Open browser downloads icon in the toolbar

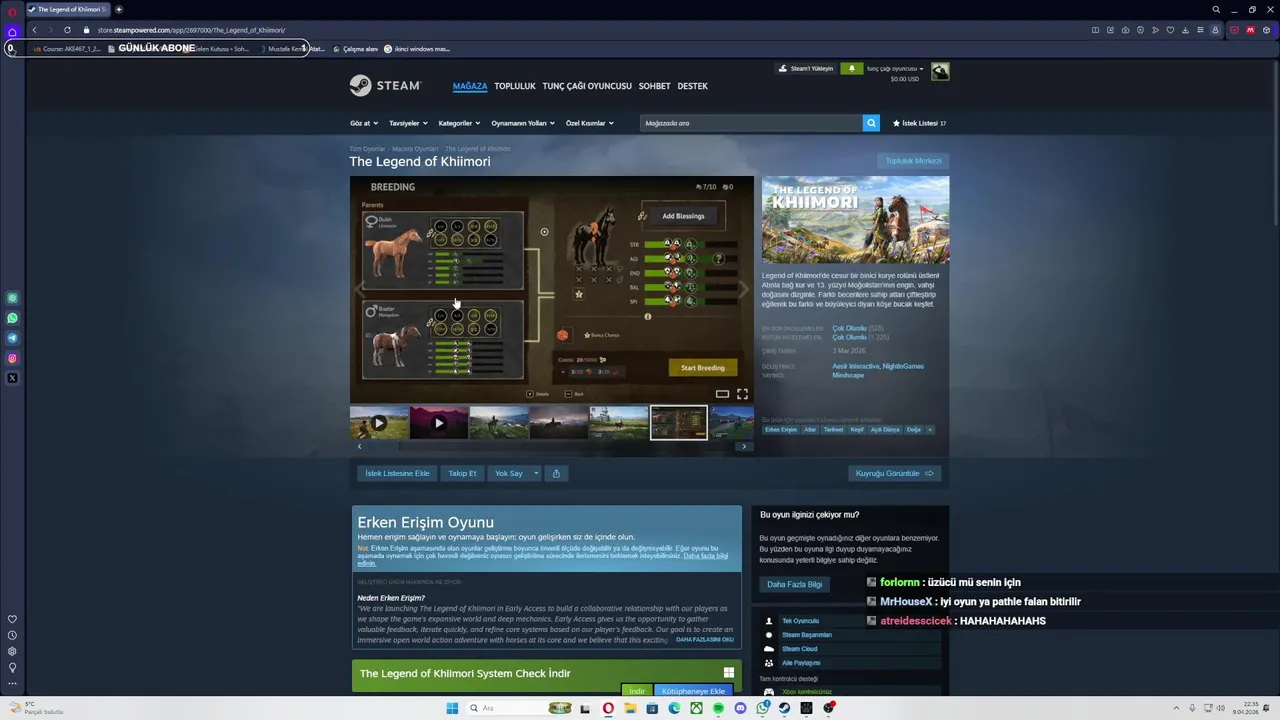pos(1186,30)
